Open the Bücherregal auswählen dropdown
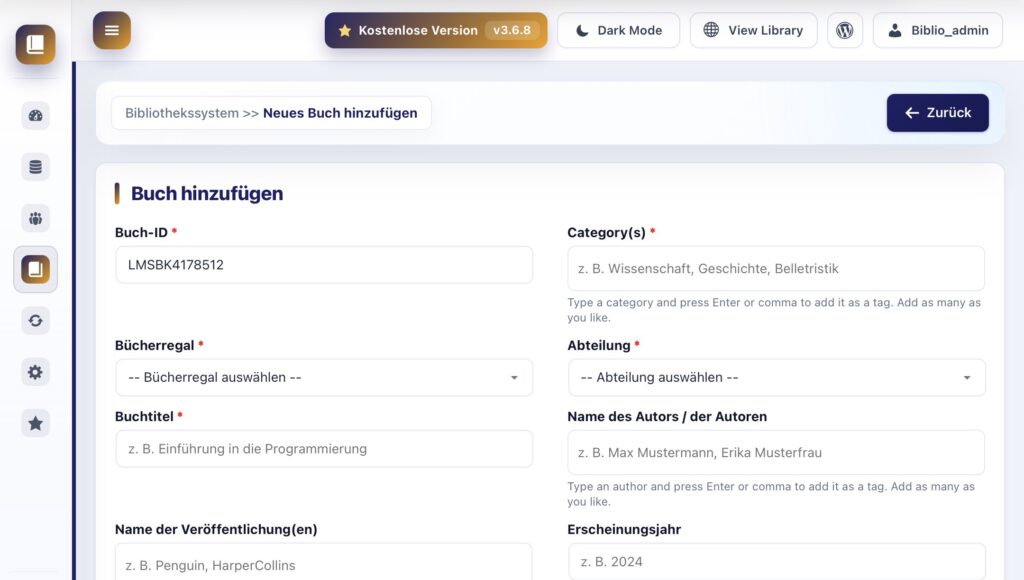 coord(324,378)
